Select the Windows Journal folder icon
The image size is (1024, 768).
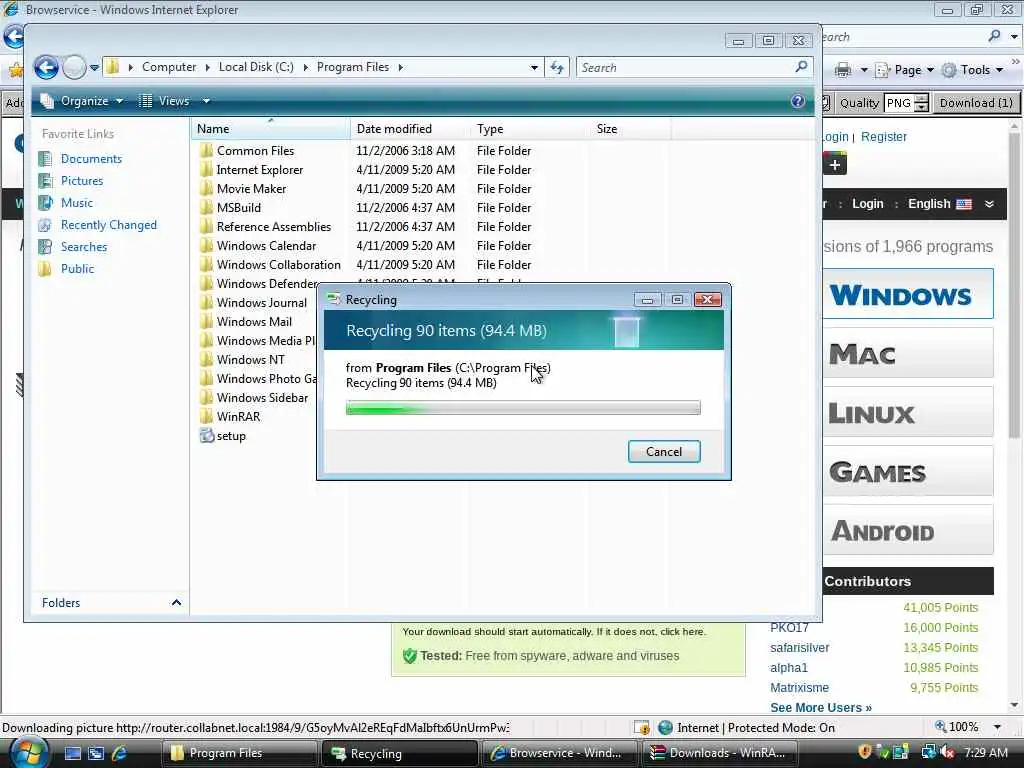(x=206, y=302)
